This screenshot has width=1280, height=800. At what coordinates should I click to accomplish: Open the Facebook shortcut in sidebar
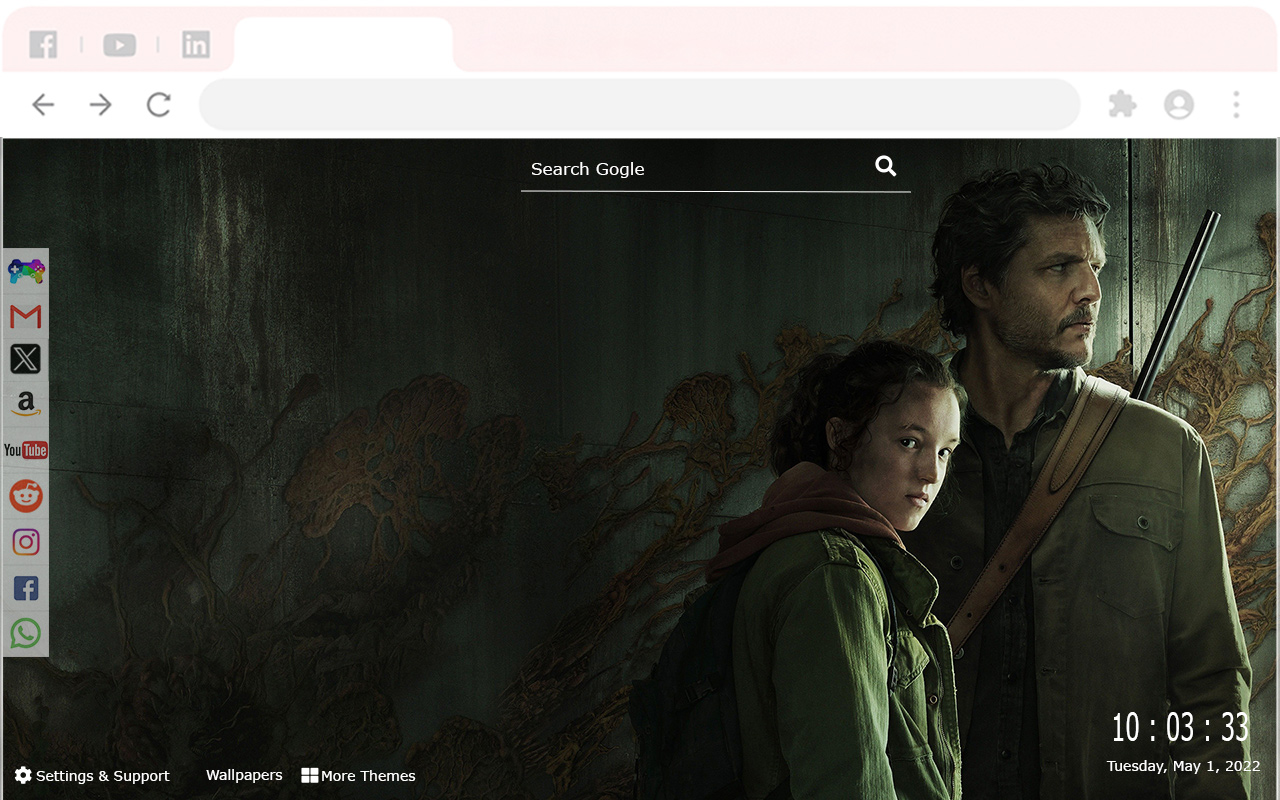click(26, 588)
